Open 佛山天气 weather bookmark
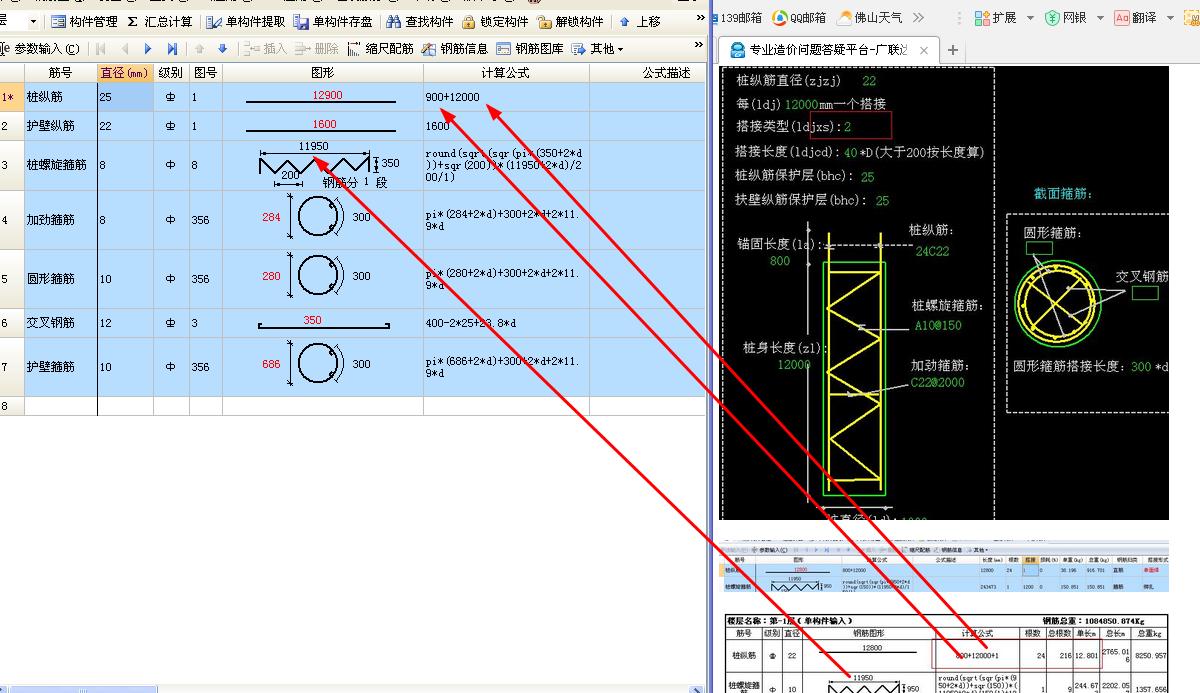This screenshot has width=1200, height=693. click(x=870, y=18)
